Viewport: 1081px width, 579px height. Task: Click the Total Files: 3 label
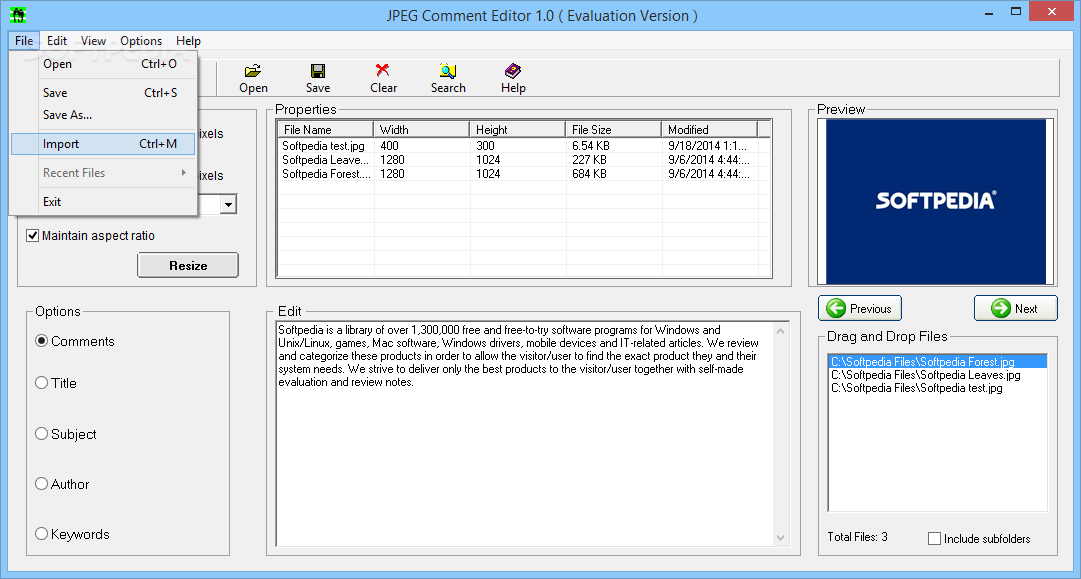tap(858, 537)
